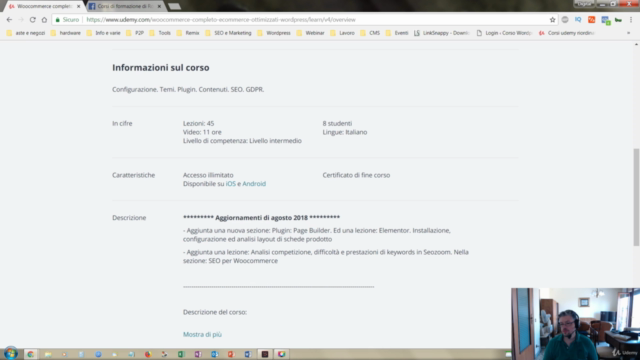
Task: Open the Chrome three-dot menu
Action: (631, 20)
